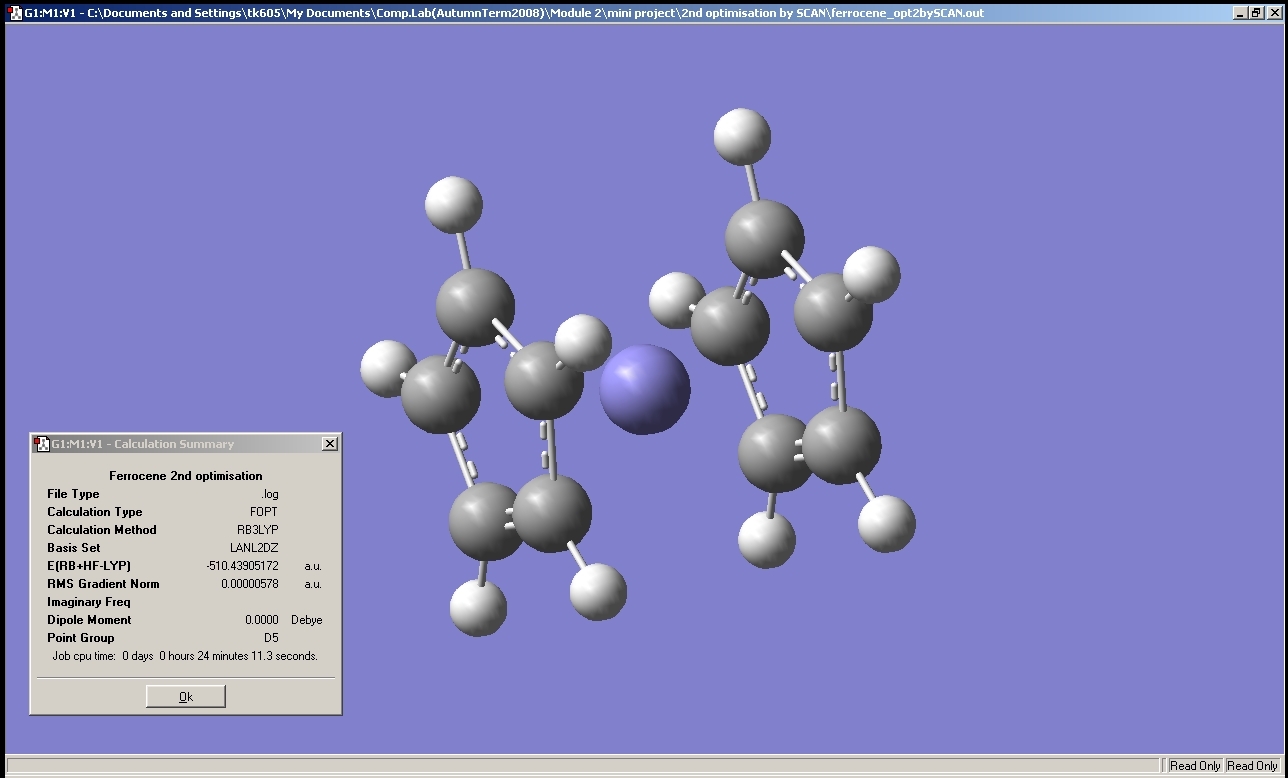Click the Calculation Summary title bar icon
The width and height of the screenshot is (1288, 778).
coord(42,443)
